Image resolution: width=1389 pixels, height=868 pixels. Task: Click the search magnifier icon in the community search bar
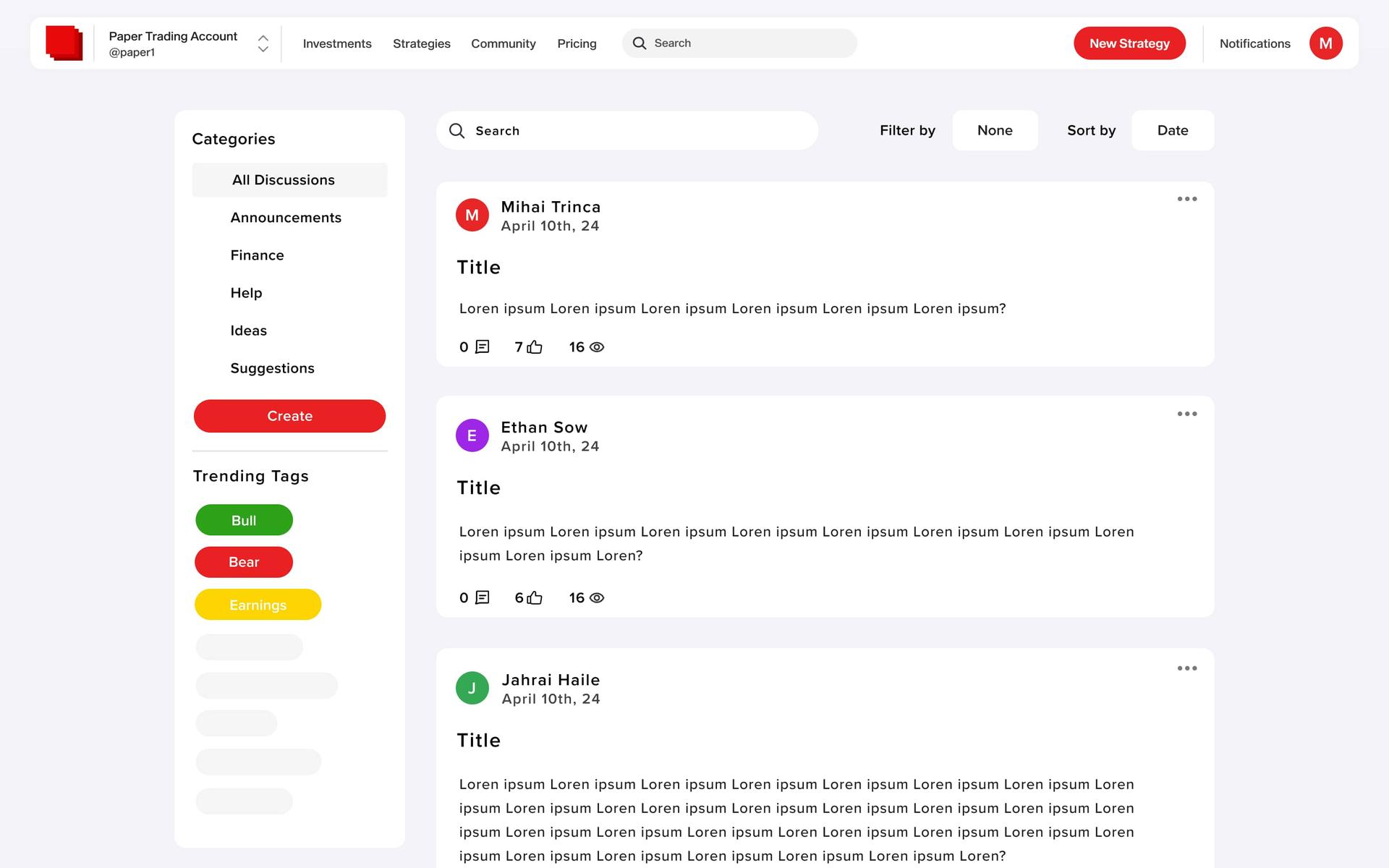click(457, 130)
